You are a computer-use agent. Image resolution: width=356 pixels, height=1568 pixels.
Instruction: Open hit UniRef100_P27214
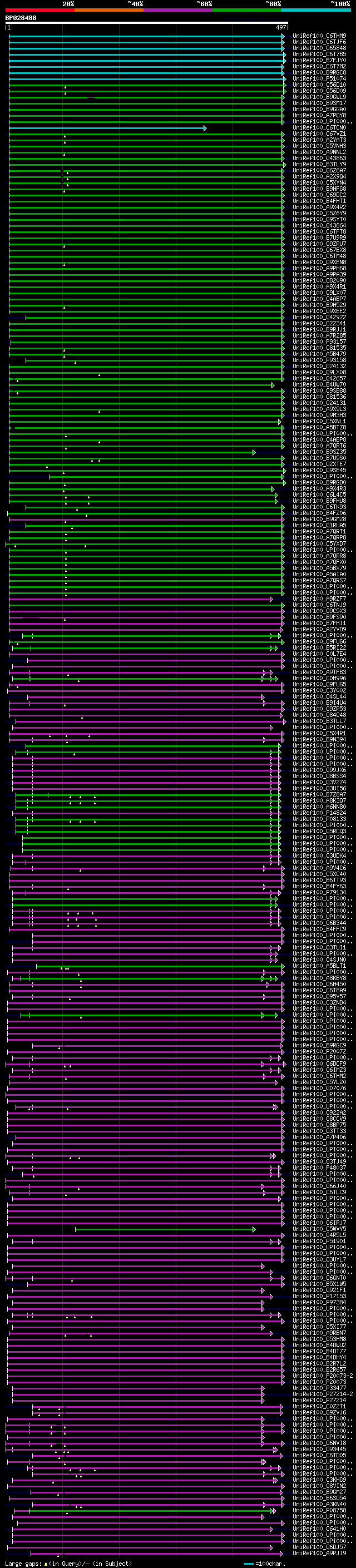coord(319,1400)
